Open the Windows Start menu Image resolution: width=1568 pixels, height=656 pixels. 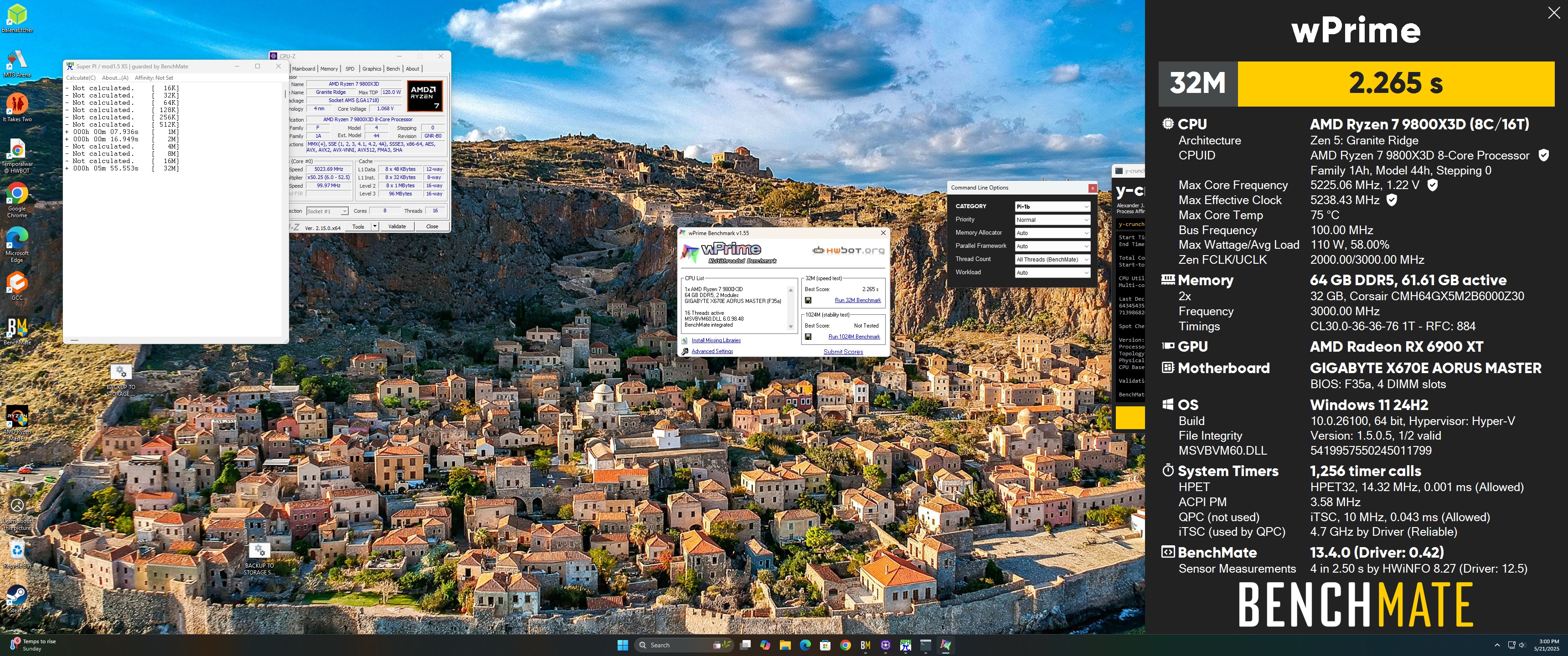point(622,645)
